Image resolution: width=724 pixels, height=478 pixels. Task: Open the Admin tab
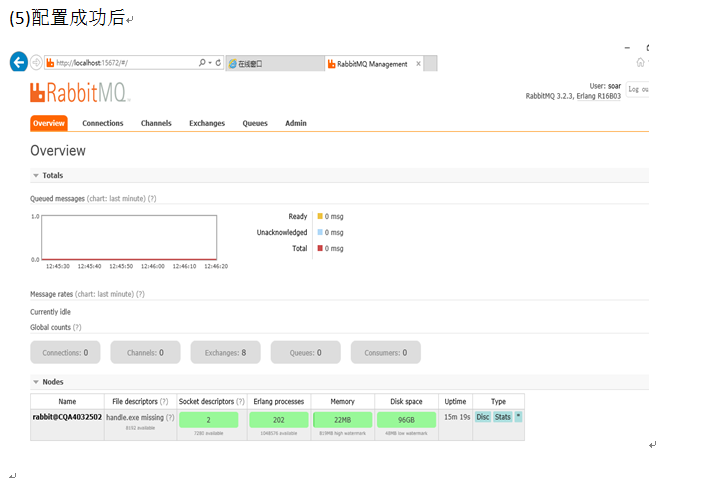(296, 123)
